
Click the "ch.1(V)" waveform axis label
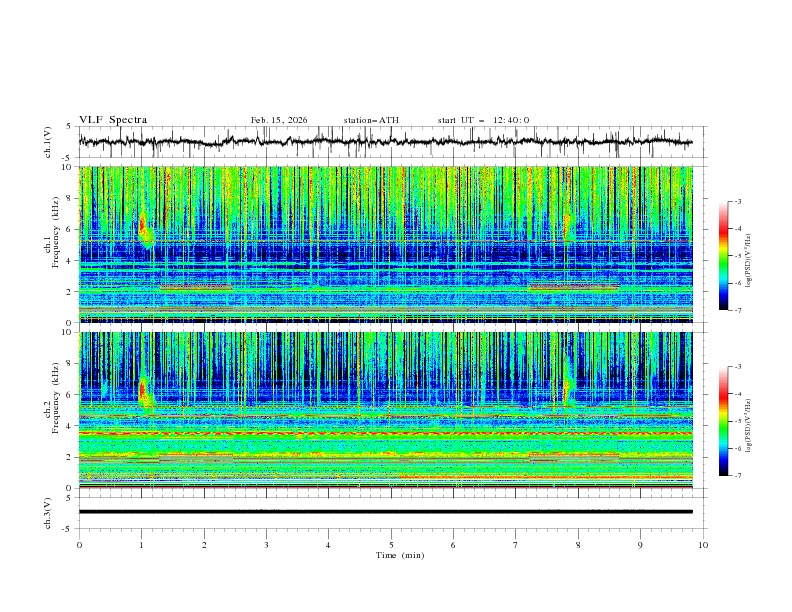tap(48, 142)
